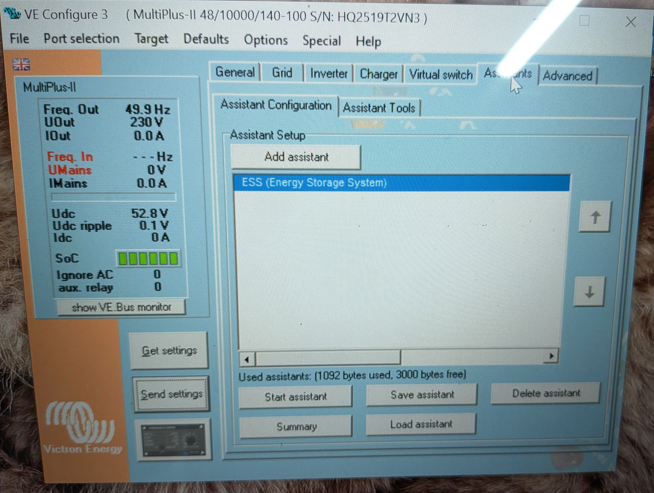Viewport: 654px width, 493px height.
Task: Select the Assistants tab
Action: (x=508, y=74)
